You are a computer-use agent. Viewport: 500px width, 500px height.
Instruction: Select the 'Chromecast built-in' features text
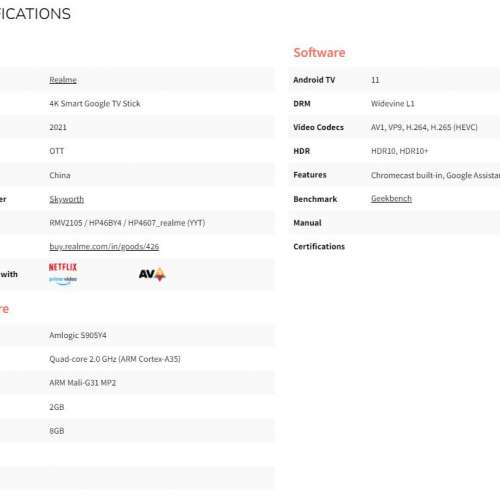(x=407, y=175)
